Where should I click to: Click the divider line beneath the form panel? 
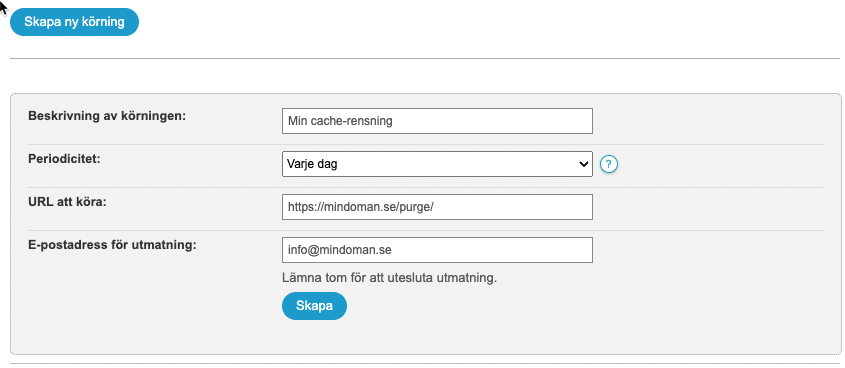425,363
